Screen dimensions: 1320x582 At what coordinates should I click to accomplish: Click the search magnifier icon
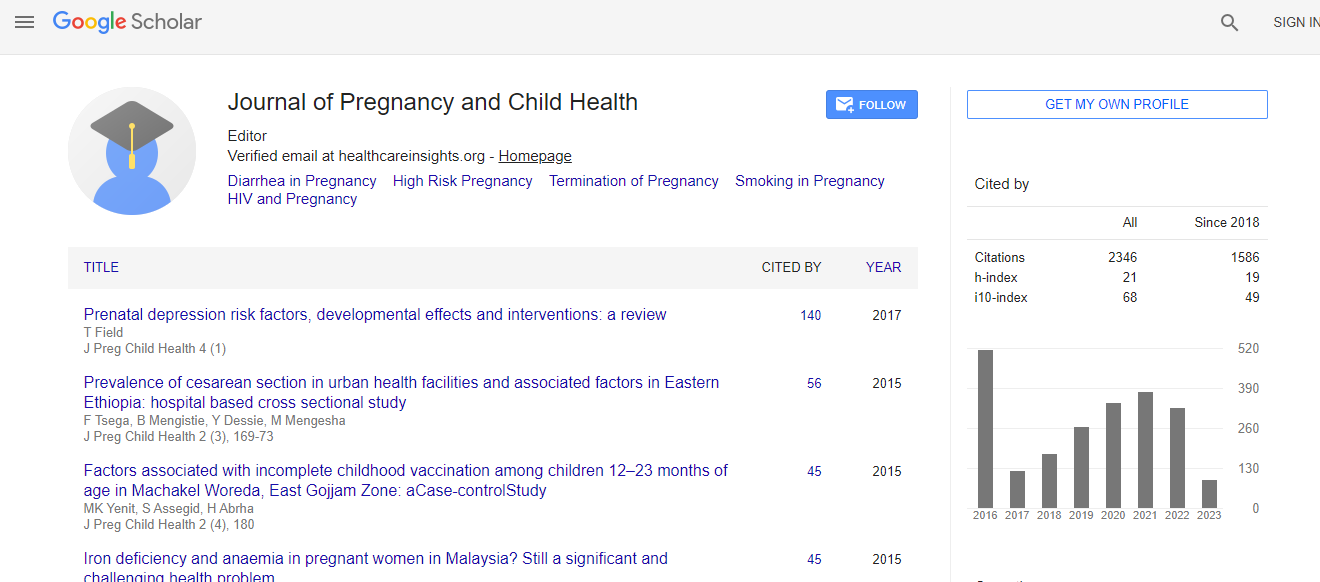pyautogui.click(x=1229, y=23)
